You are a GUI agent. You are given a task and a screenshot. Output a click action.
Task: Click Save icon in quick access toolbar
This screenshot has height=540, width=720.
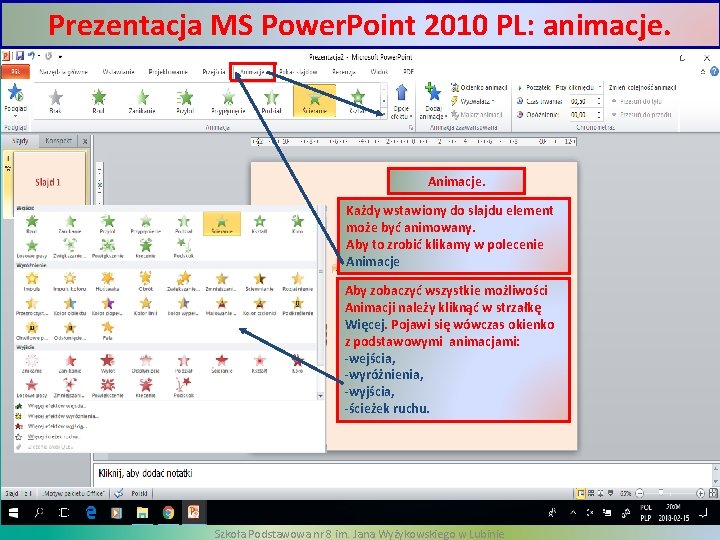(20, 56)
